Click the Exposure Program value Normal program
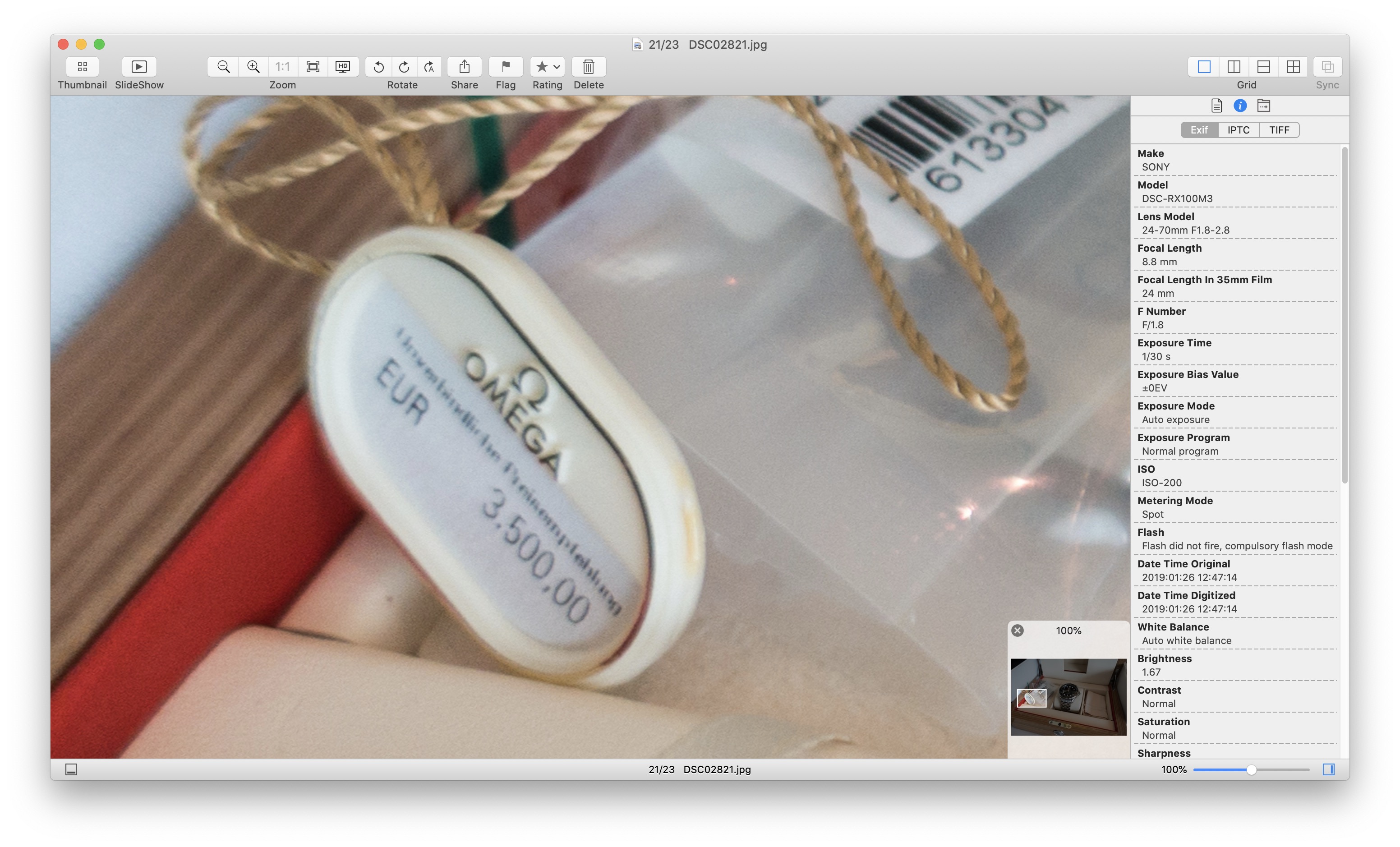This screenshot has height=847, width=1400. tap(1180, 451)
